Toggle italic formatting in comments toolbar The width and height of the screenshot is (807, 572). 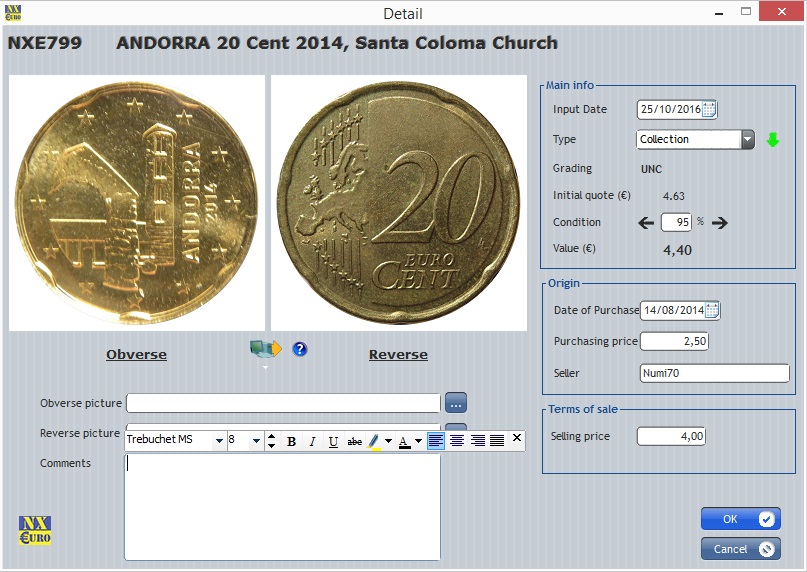click(312, 441)
